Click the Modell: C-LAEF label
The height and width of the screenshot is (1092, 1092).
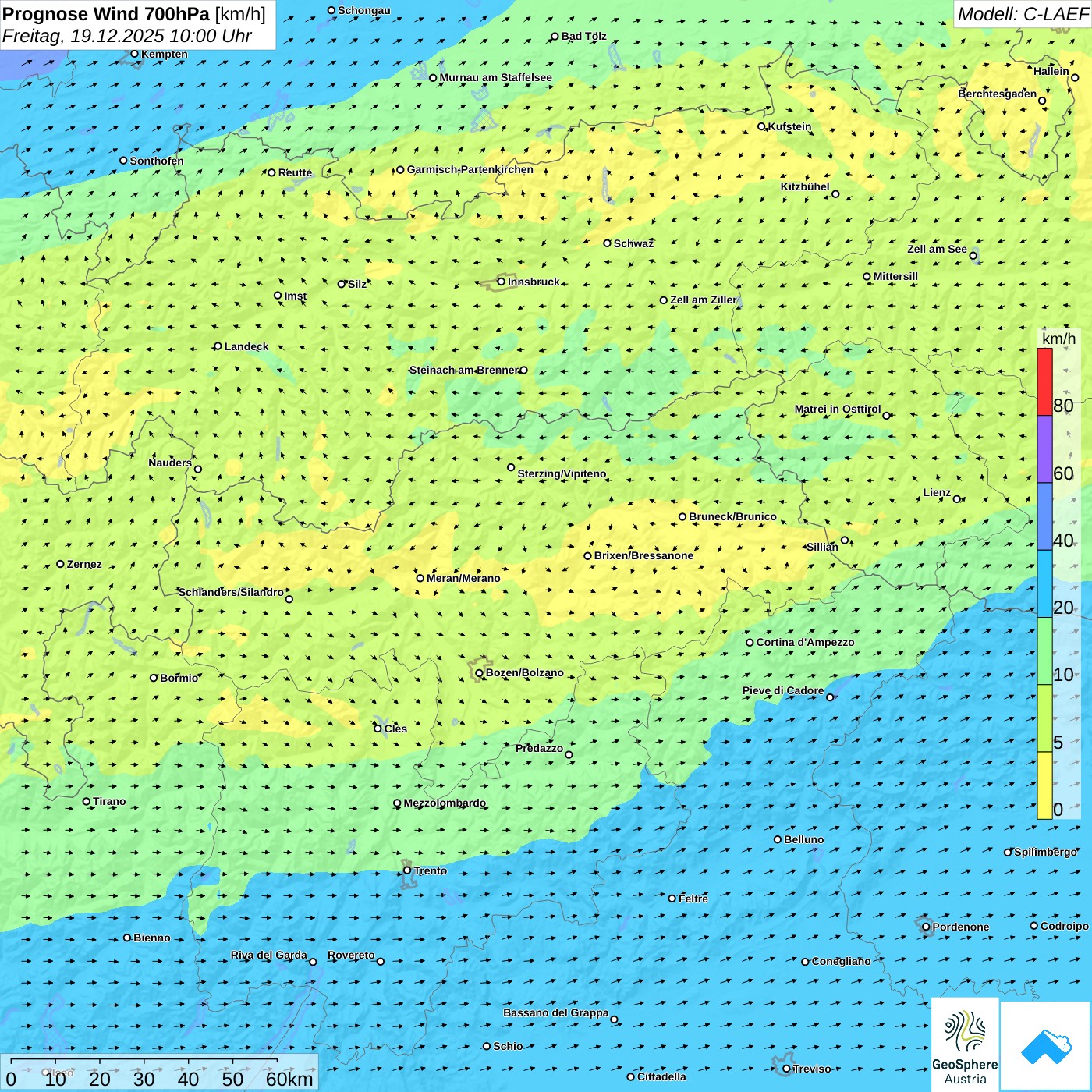pos(1022,14)
